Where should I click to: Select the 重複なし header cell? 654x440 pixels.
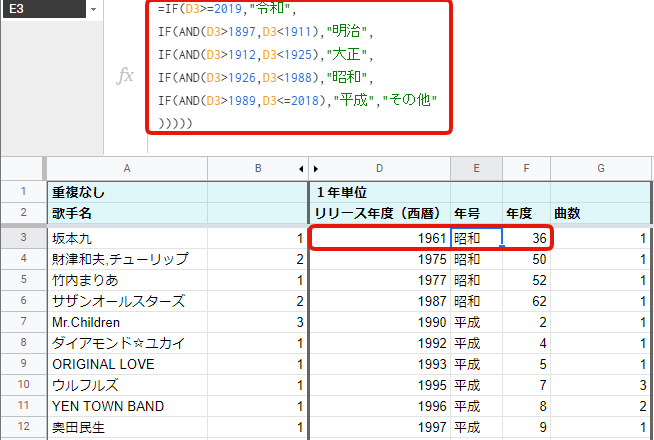tap(126, 191)
